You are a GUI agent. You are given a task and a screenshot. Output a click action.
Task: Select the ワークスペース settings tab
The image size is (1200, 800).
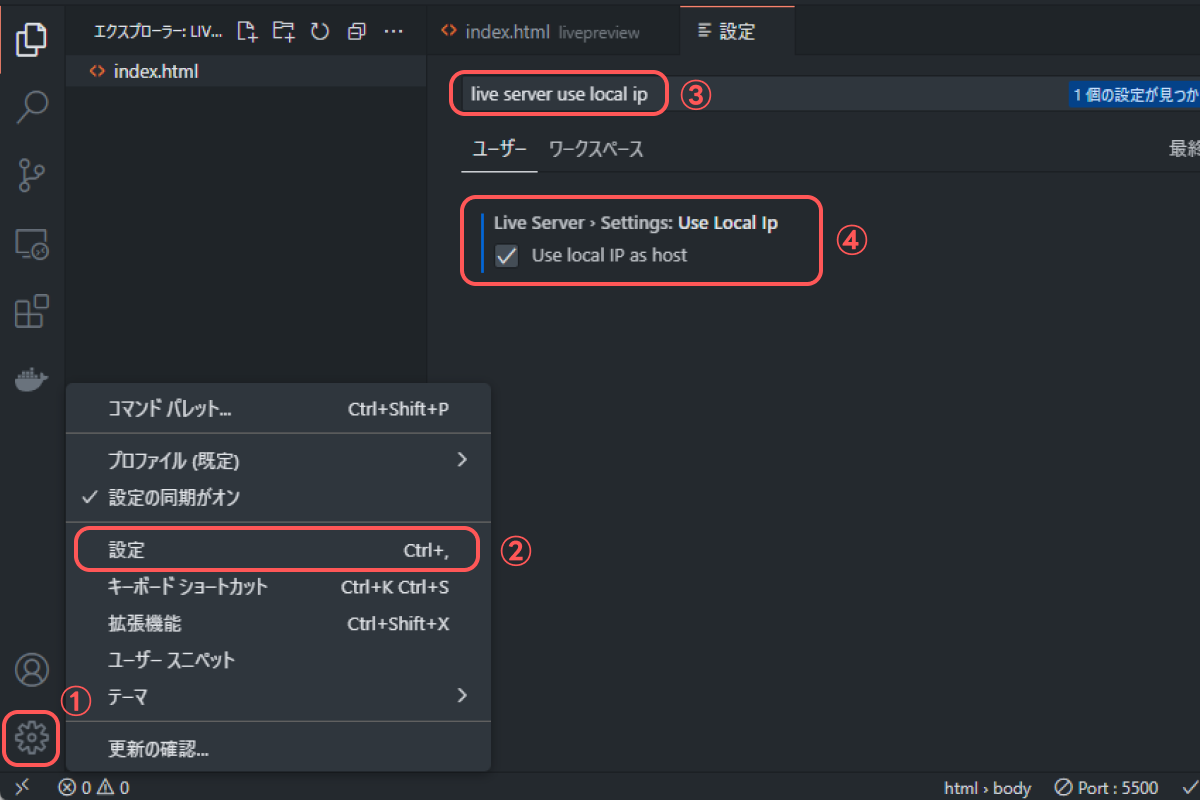point(596,149)
